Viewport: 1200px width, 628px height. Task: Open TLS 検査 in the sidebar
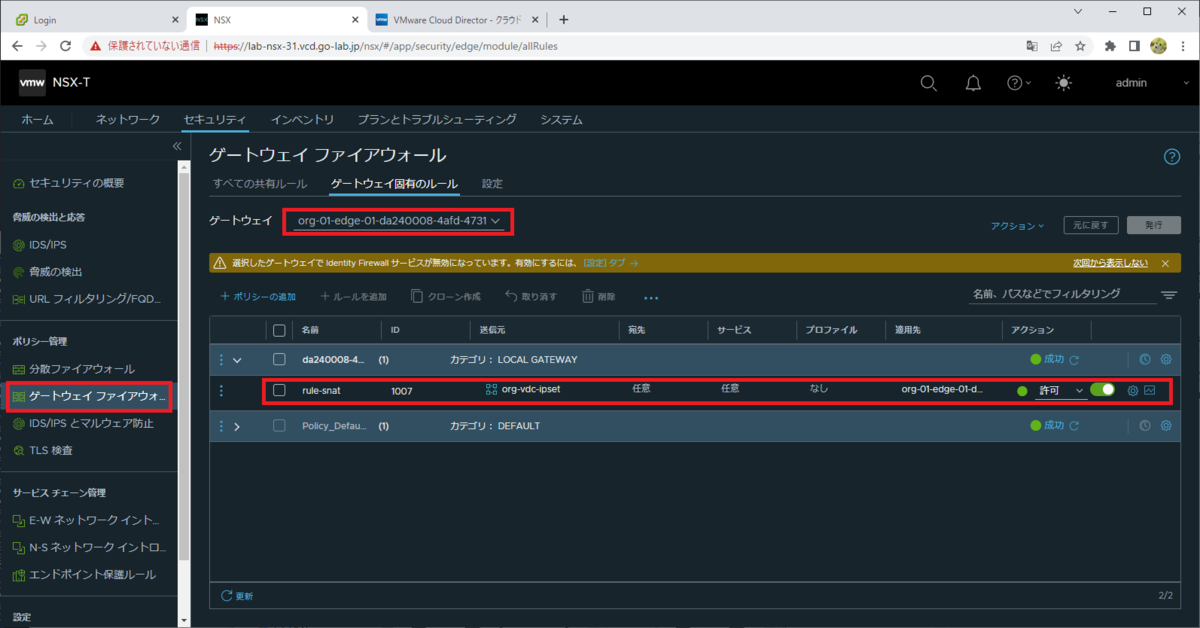(x=50, y=450)
